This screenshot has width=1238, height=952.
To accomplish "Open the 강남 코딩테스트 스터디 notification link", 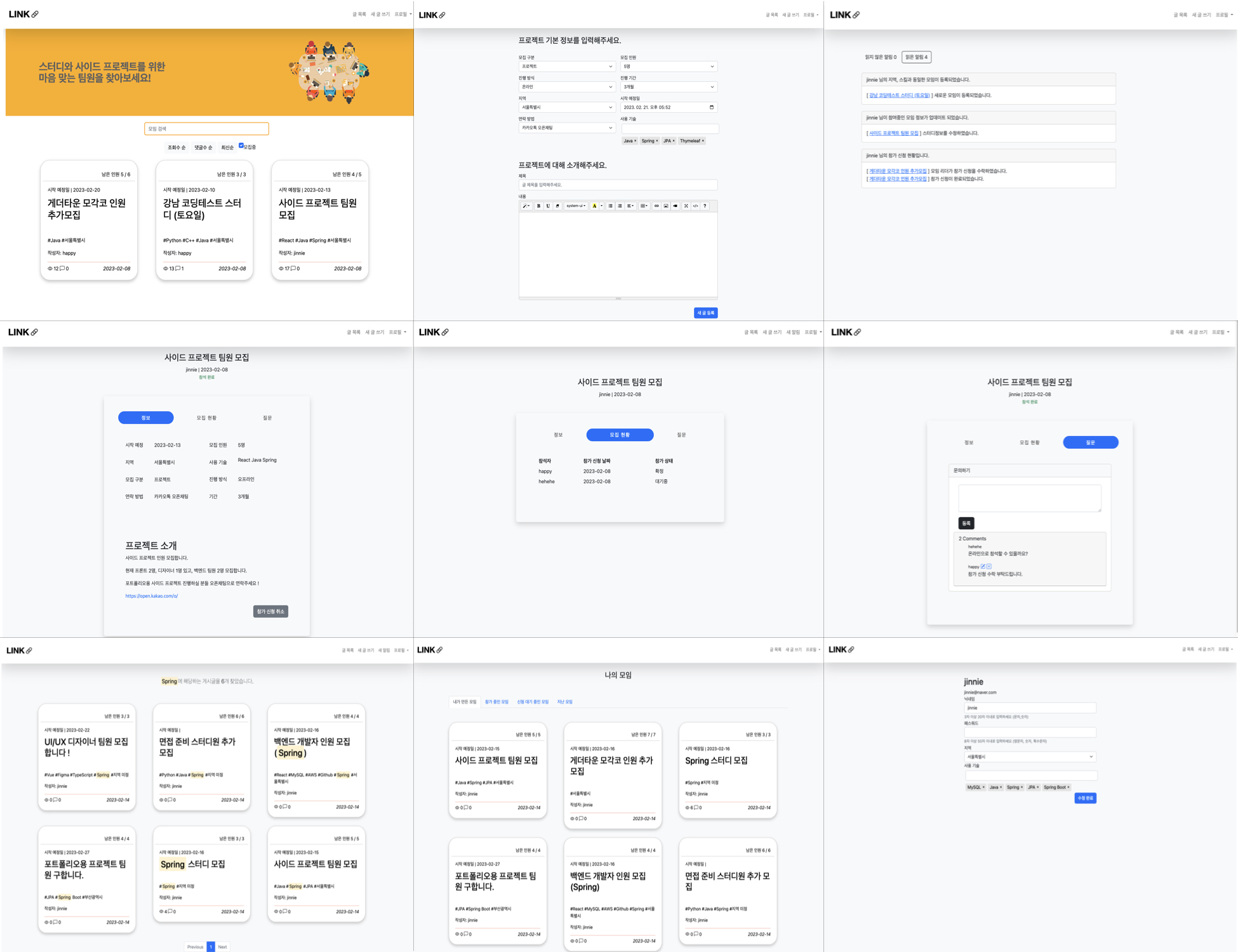I will tap(900, 95).
